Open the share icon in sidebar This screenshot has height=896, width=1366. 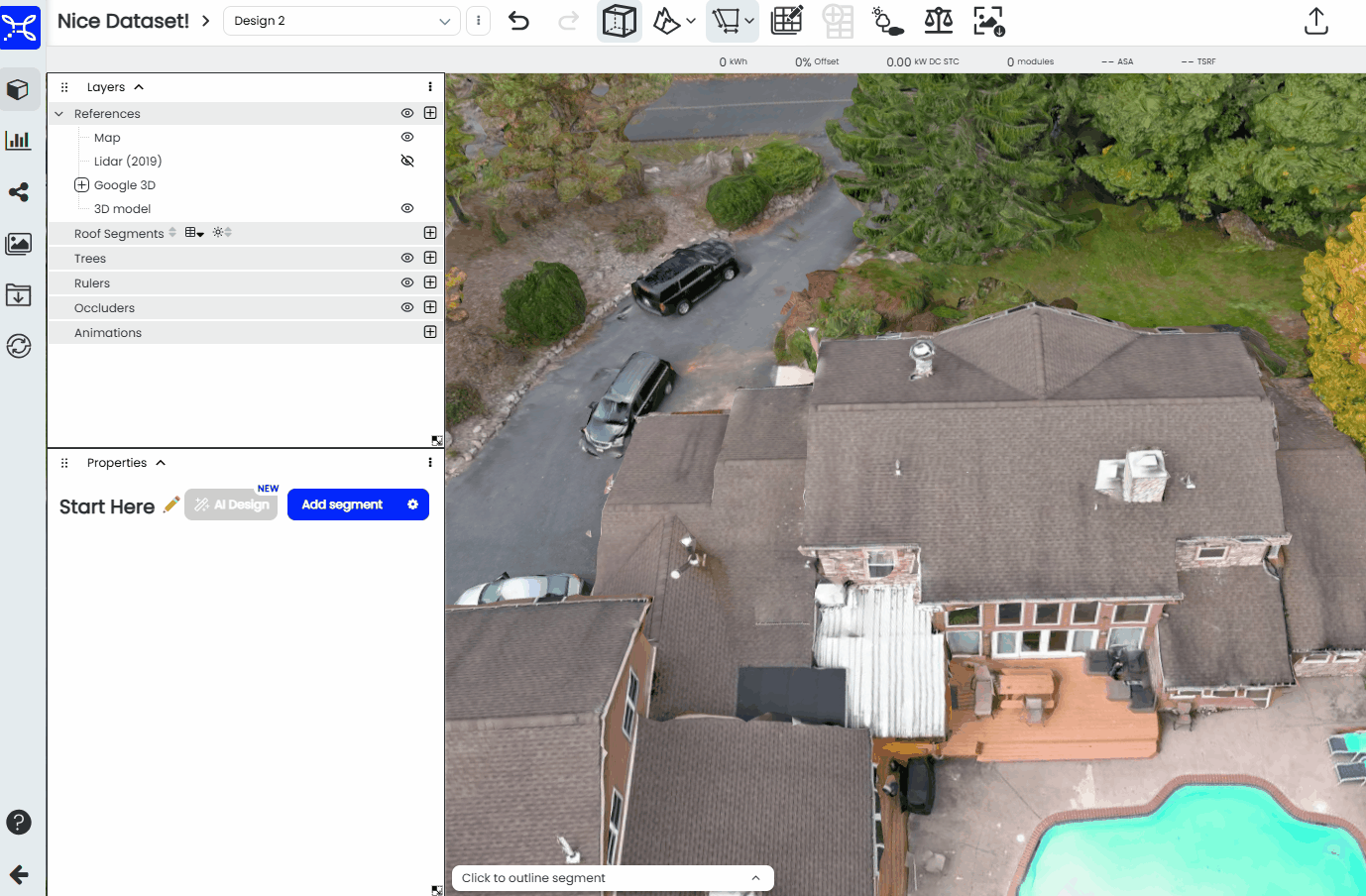pos(19,192)
